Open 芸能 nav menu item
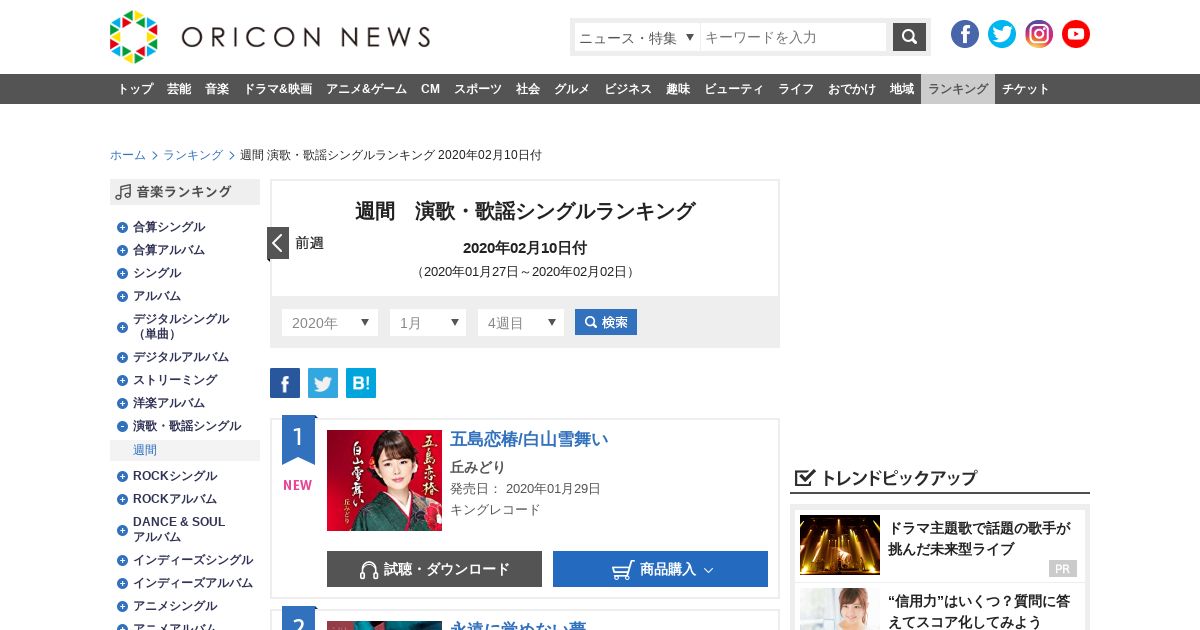This screenshot has height=630, width=1200. 179,89
